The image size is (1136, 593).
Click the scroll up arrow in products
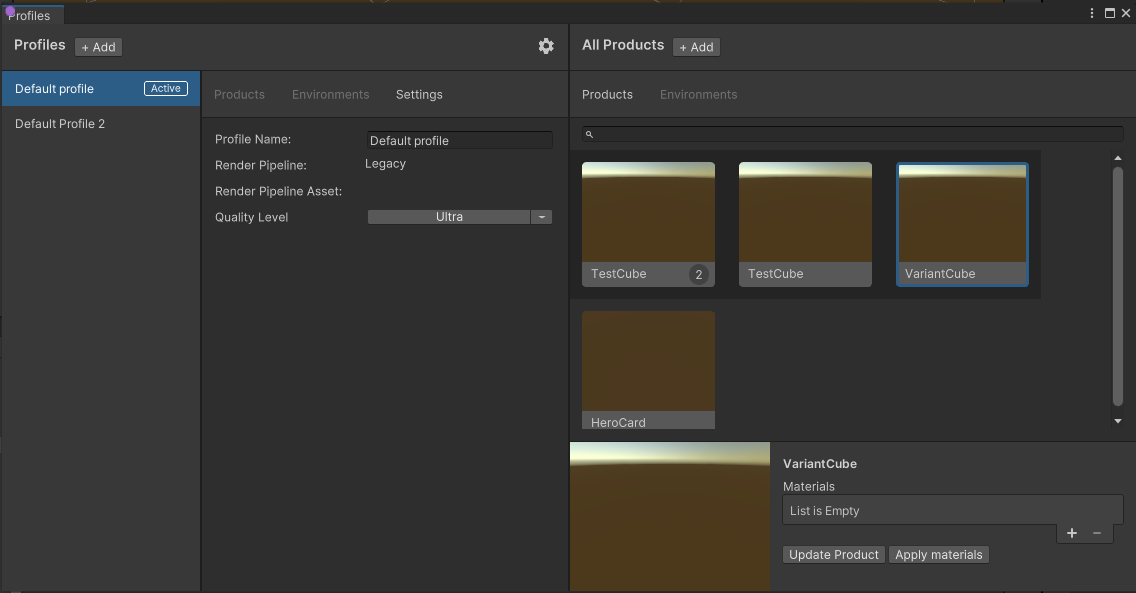click(x=1118, y=158)
